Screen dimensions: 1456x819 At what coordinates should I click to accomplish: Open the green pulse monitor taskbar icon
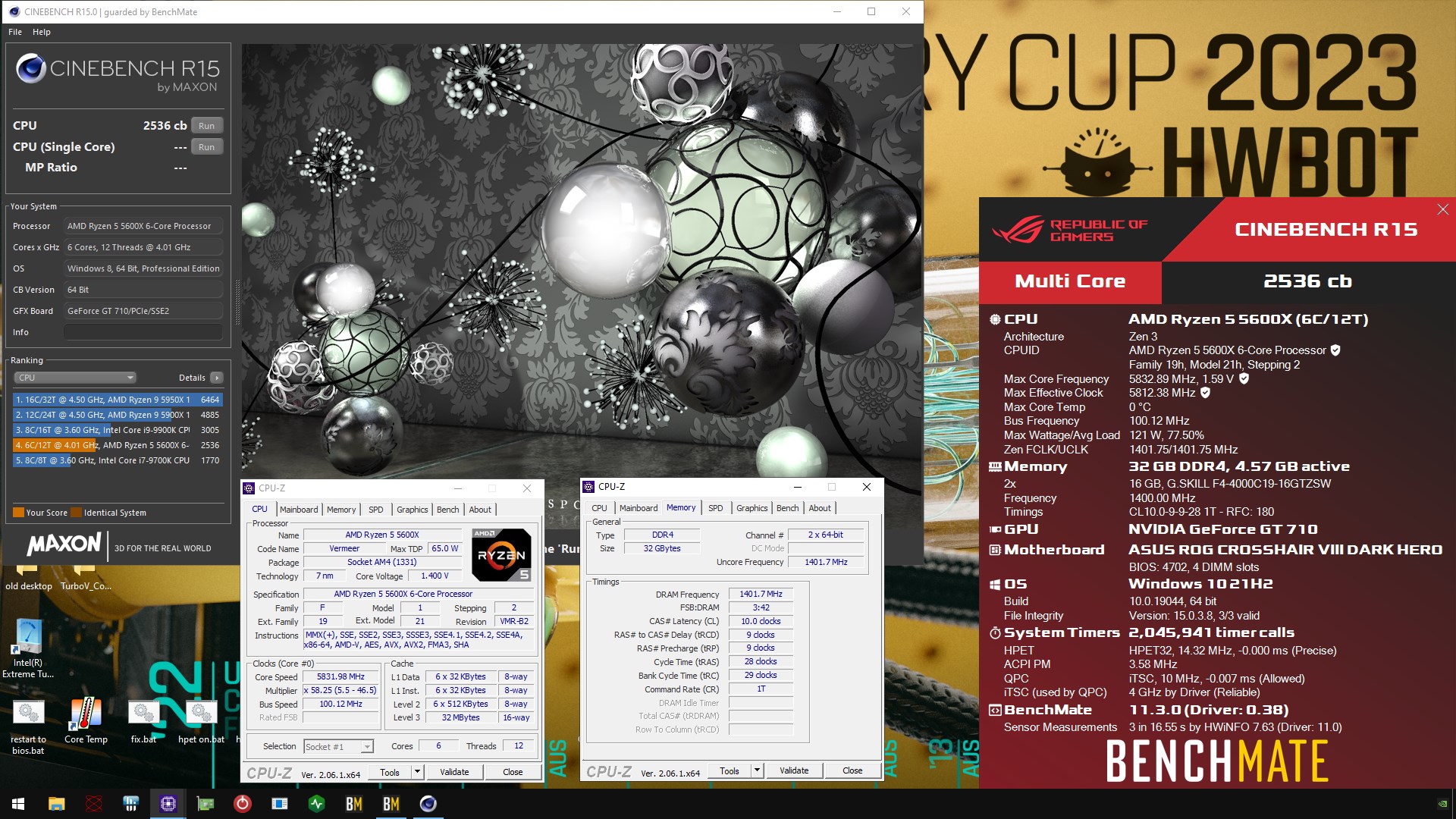tap(317, 804)
